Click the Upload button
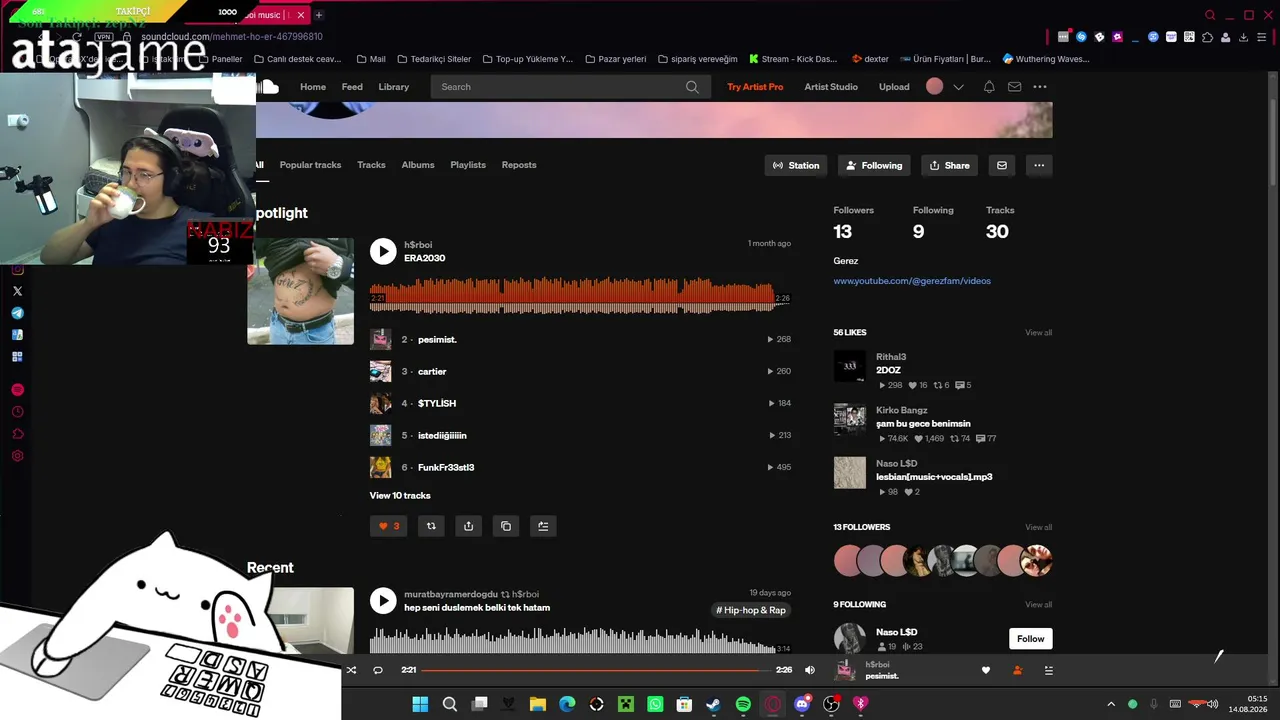1280x720 pixels. click(x=894, y=87)
